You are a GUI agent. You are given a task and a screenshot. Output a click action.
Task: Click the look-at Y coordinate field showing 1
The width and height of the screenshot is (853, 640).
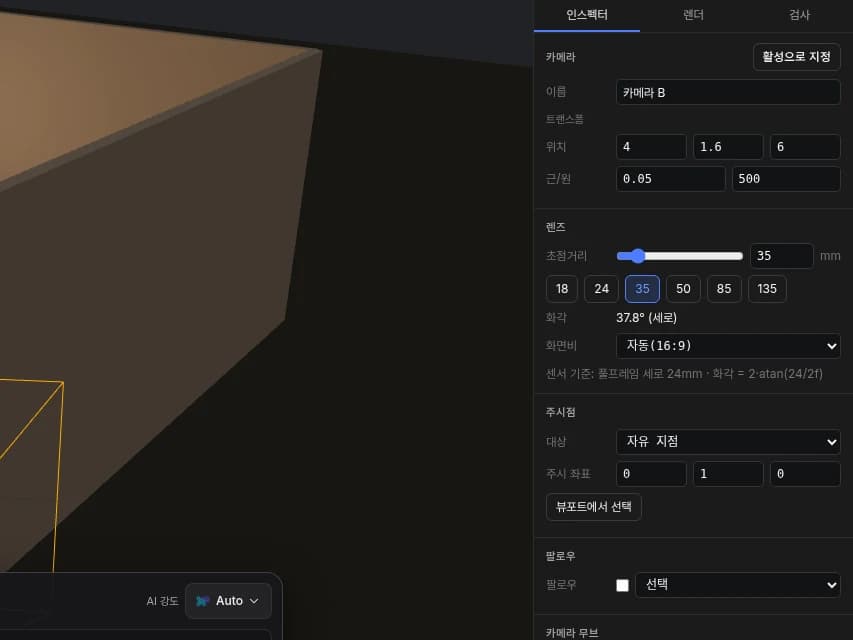coord(728,474)
